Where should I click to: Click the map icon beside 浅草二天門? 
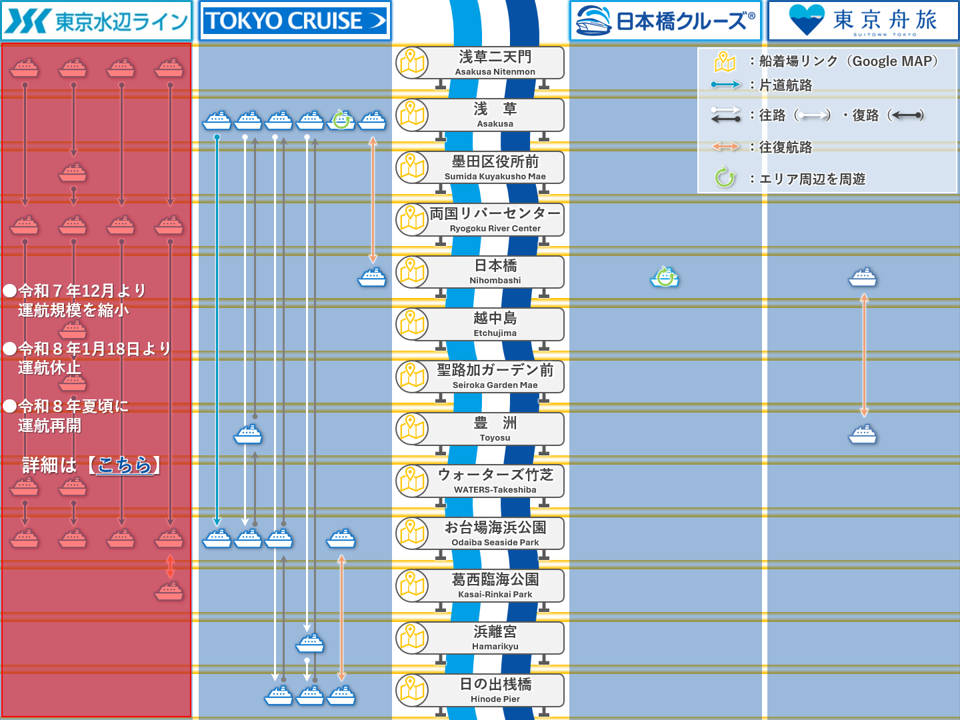click(x=411, y=64)
